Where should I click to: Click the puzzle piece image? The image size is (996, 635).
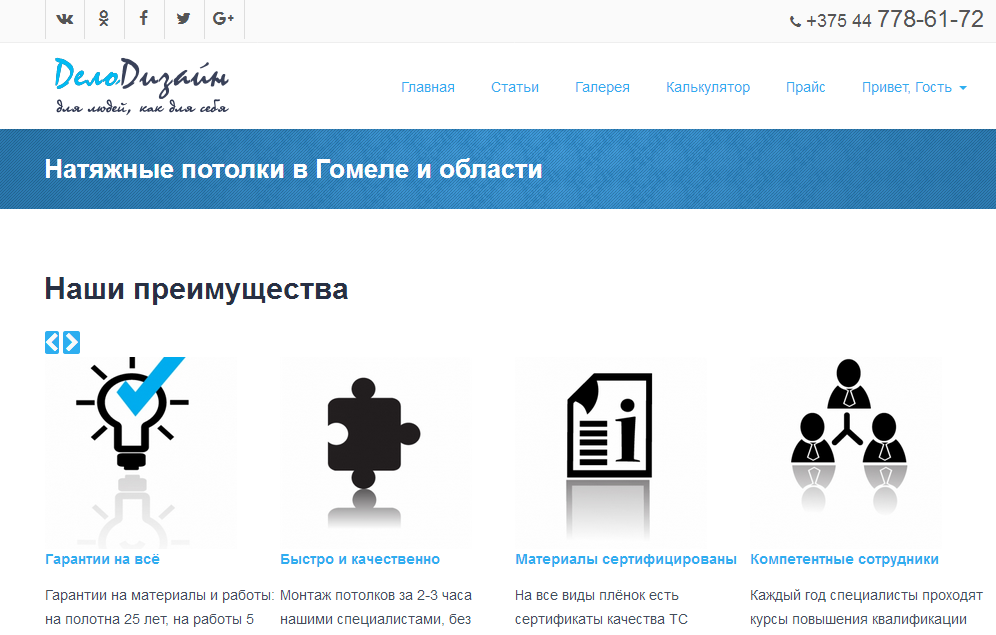pos(375,453)
